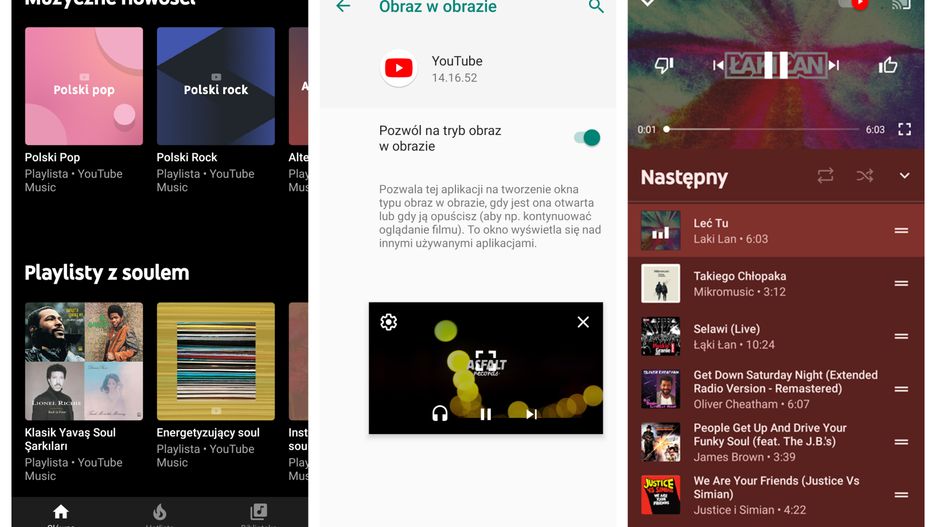936x527 pixels.
Task: Skip to previous track in player
Action: point(718,65)
